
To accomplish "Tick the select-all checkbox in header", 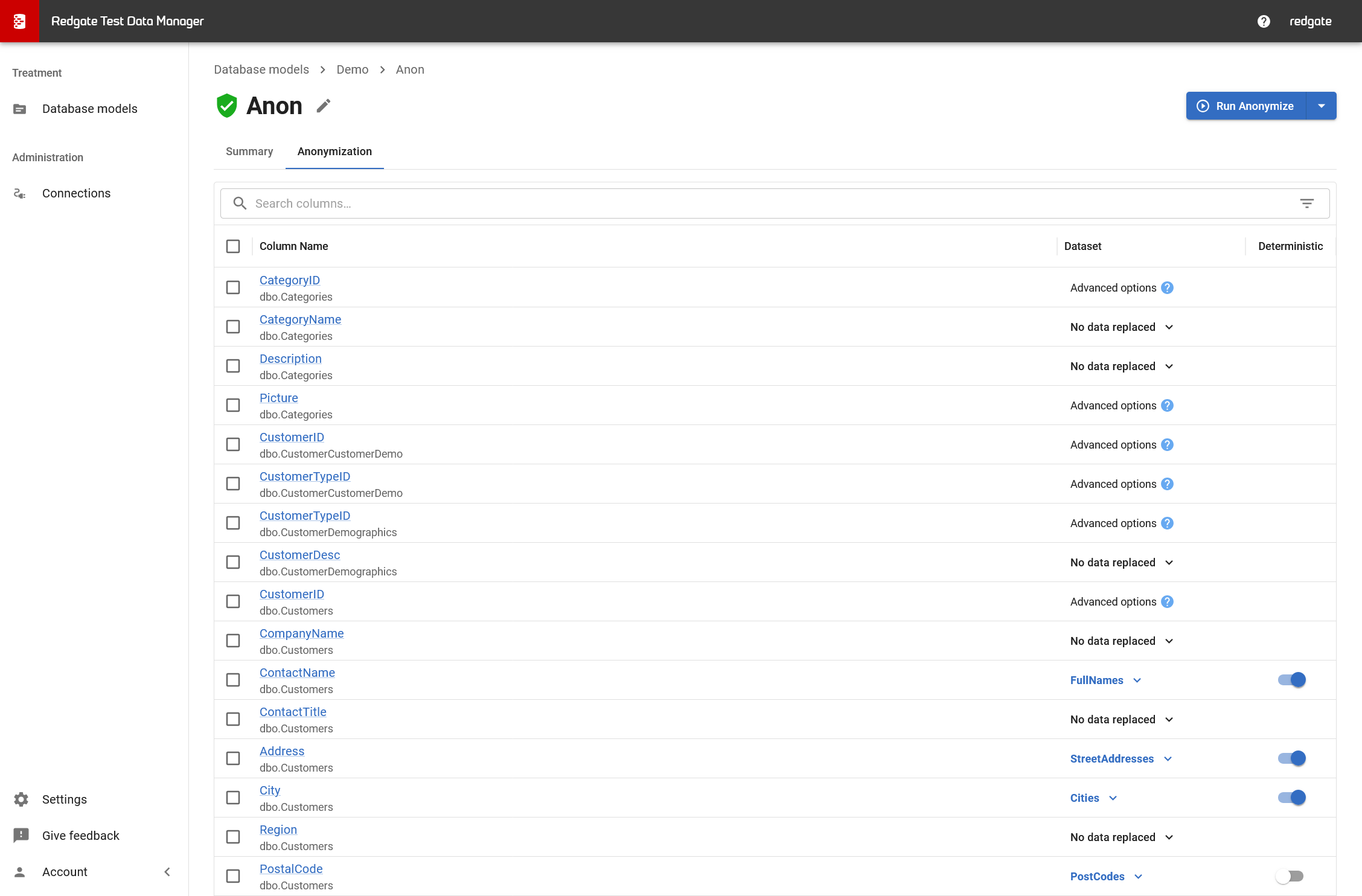I will (x=233, y=246).
